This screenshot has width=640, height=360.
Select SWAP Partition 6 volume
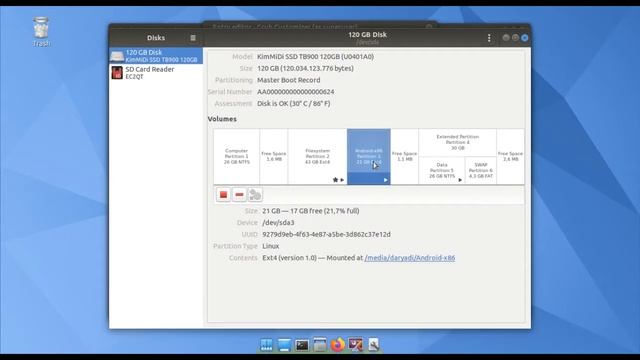[x=481, y=171]
